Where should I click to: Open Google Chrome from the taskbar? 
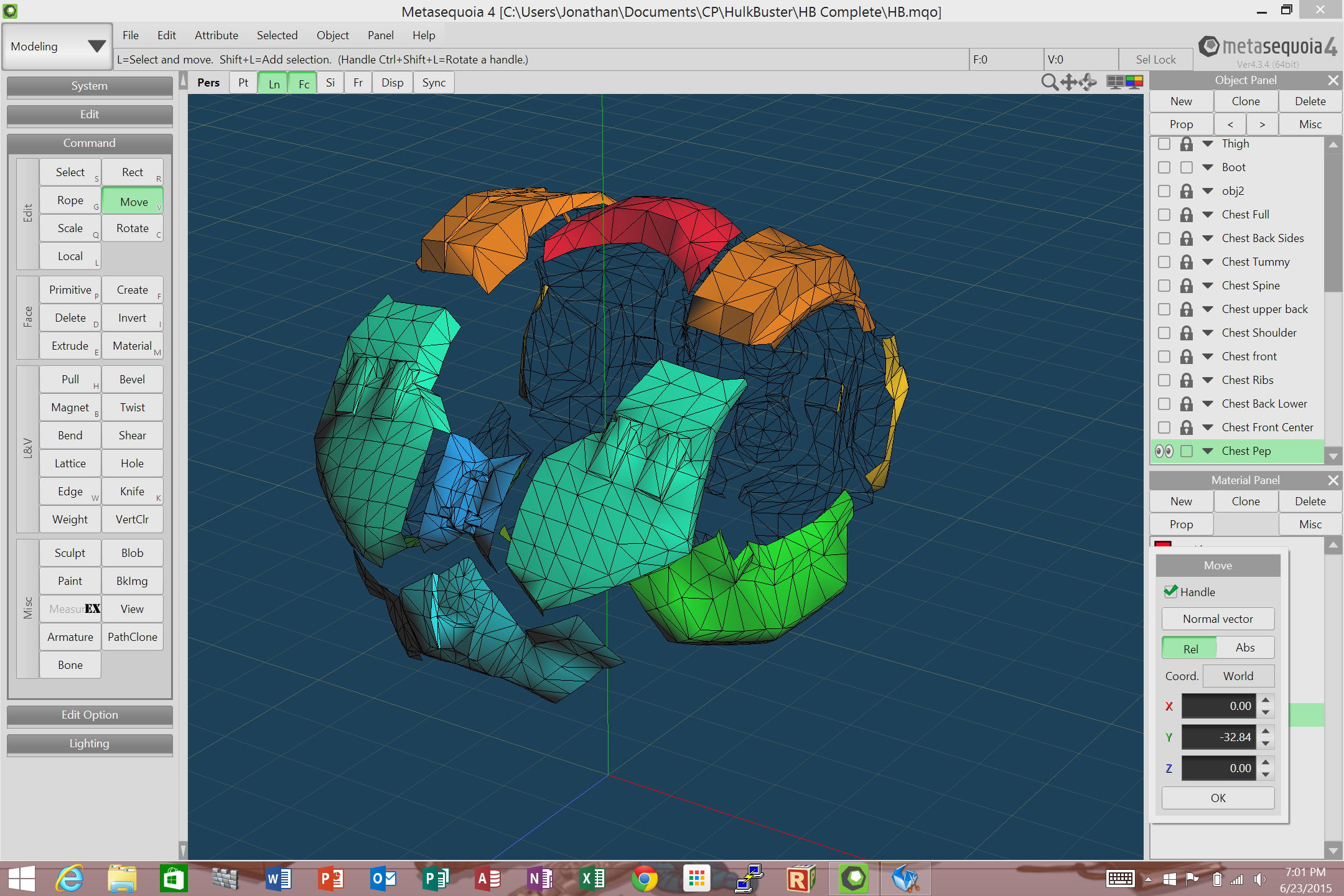(x=644, y=879)
